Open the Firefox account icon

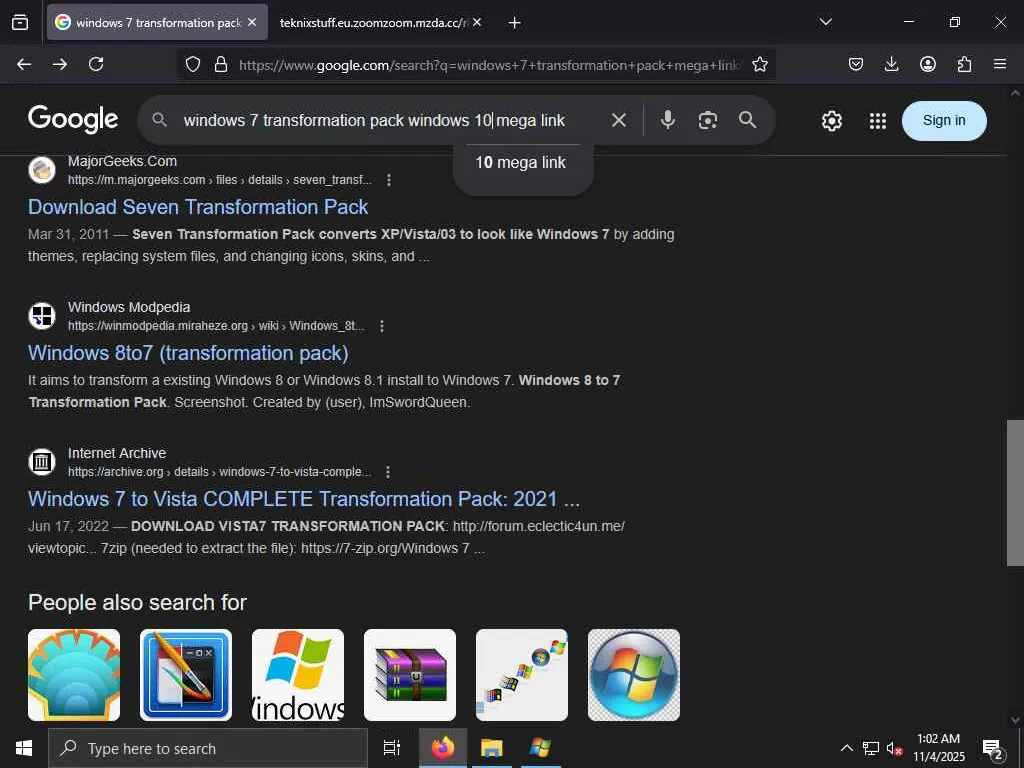click(928, 64)
